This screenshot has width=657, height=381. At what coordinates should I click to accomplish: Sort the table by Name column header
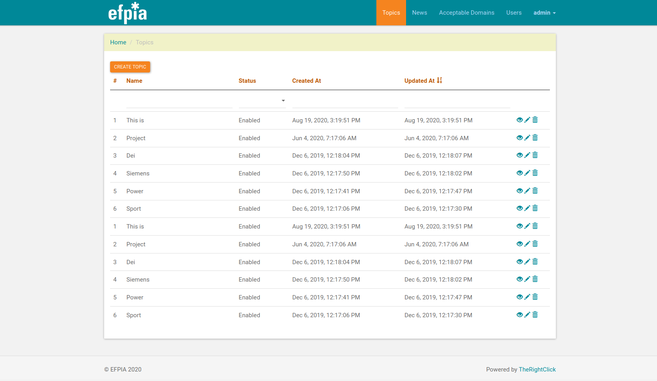[134, 80]
